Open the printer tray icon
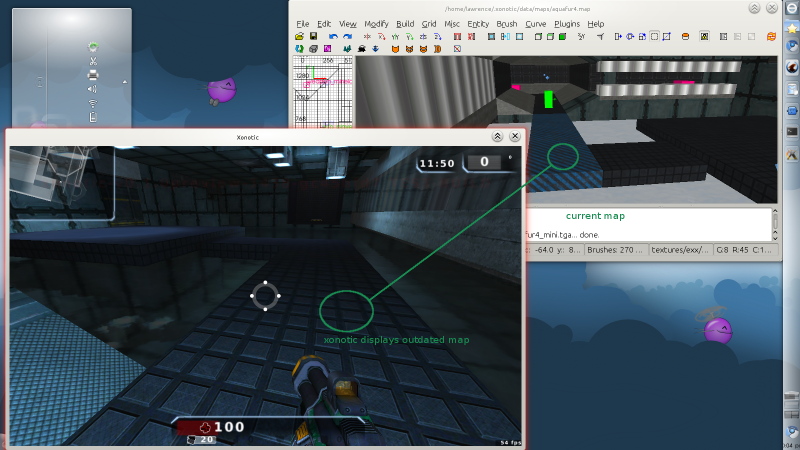 click(x=92, y=75)
